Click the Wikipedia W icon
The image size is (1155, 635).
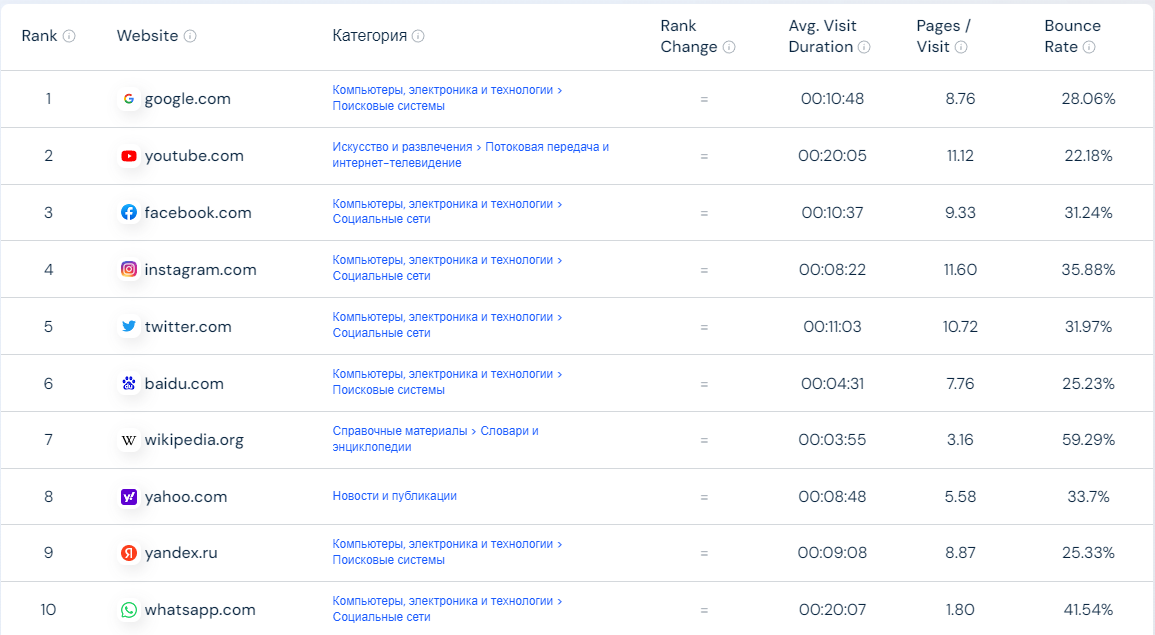coord(129,440)
